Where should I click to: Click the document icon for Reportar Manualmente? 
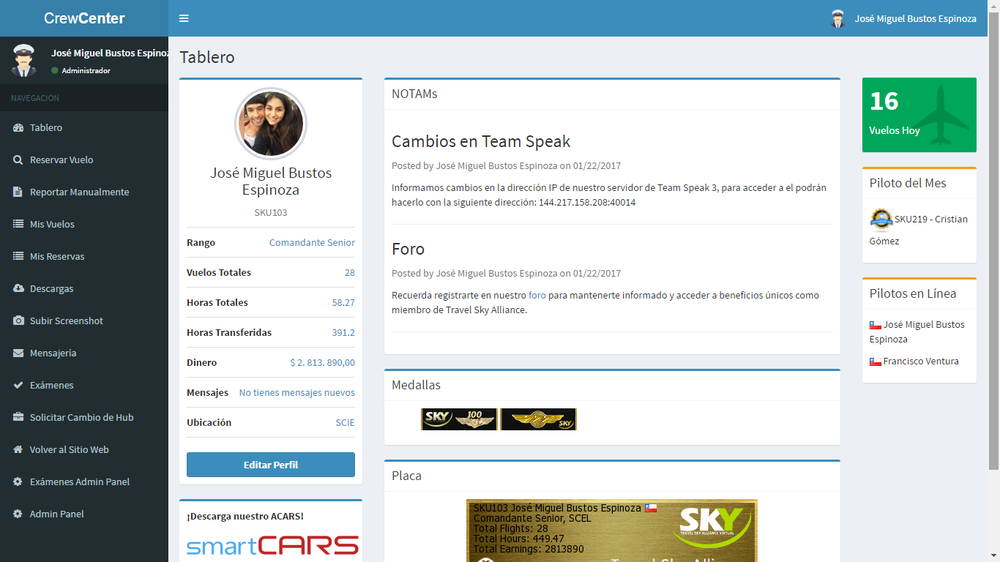coord(18,192)
